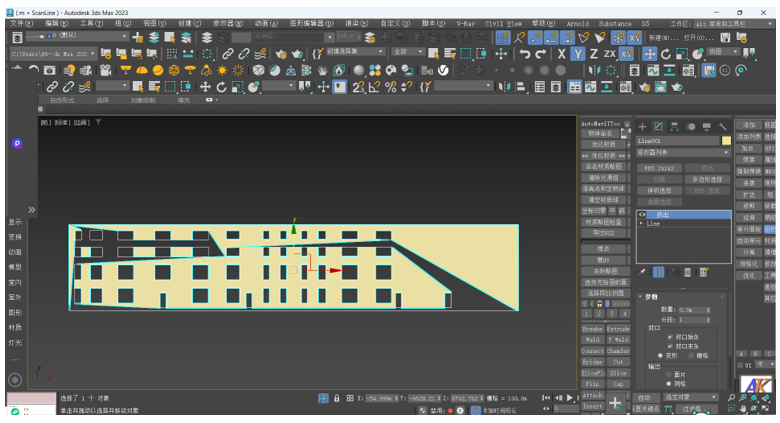The image size is (780, 423).
Task: Collapse the 参数 parameters rollout
Action: coord(651,296)
